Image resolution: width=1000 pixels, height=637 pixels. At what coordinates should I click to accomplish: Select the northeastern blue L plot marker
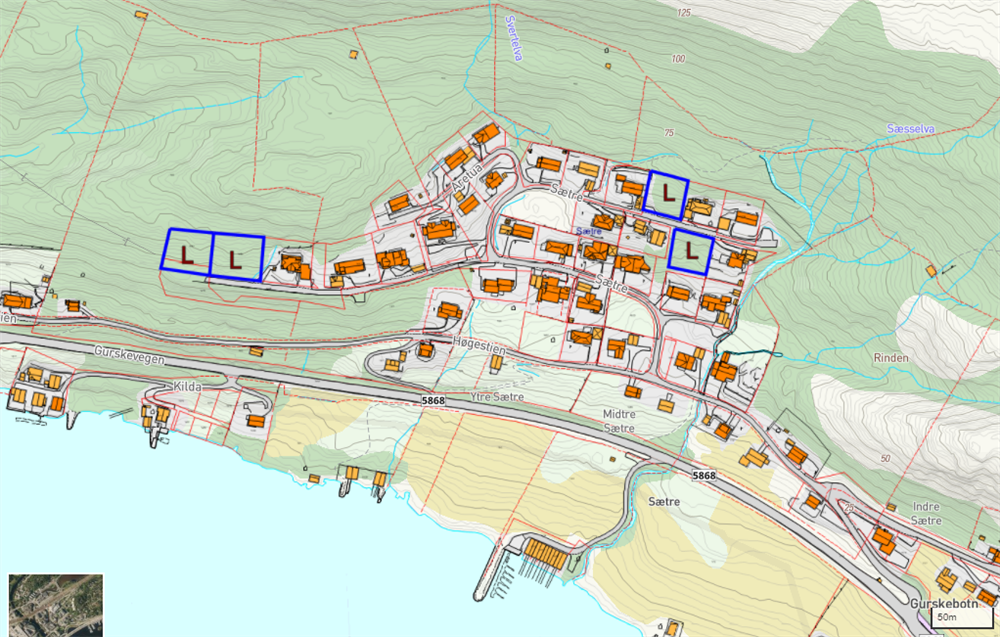(x=667, y=195)
